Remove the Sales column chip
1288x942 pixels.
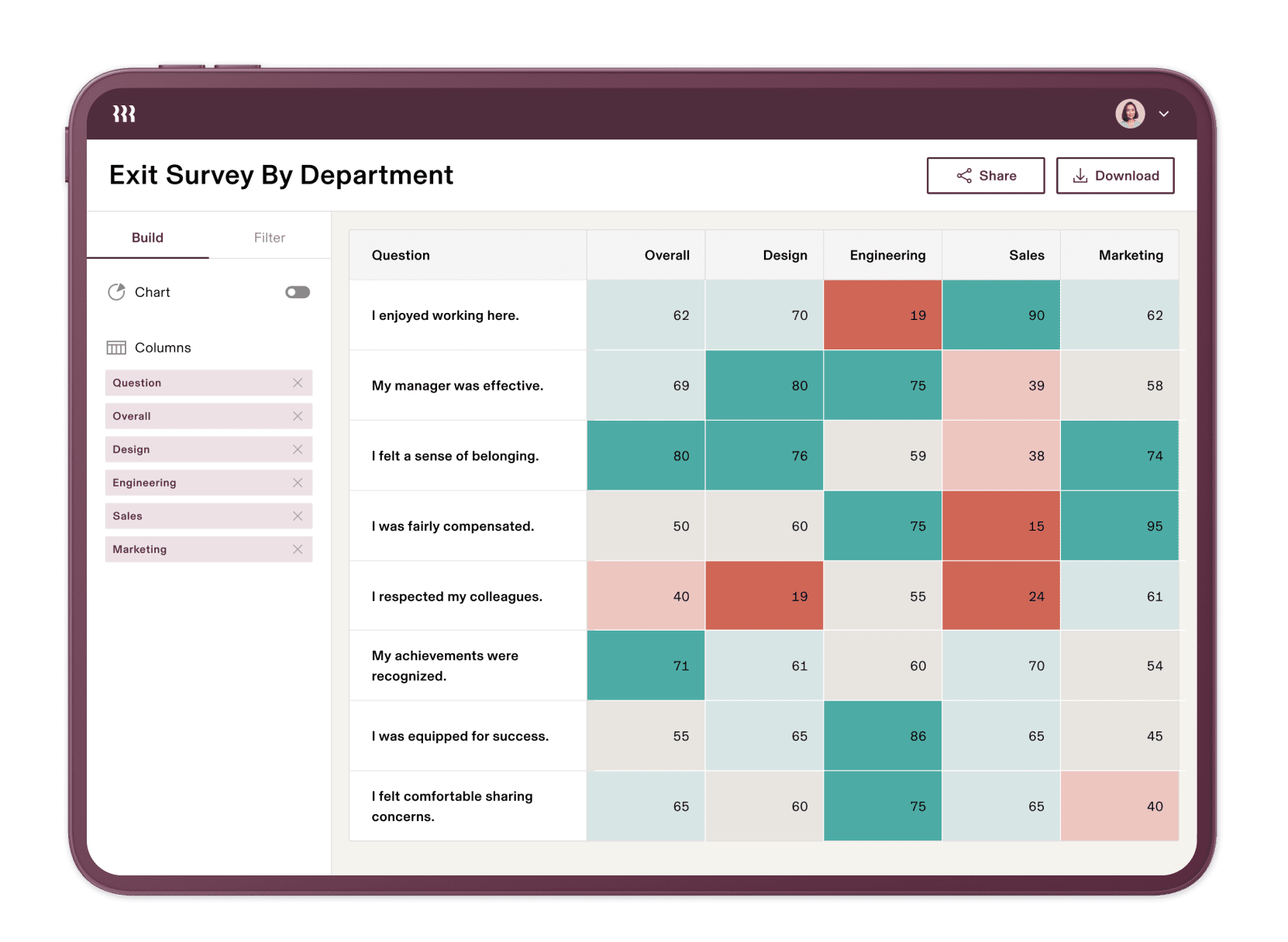(298, 516)
